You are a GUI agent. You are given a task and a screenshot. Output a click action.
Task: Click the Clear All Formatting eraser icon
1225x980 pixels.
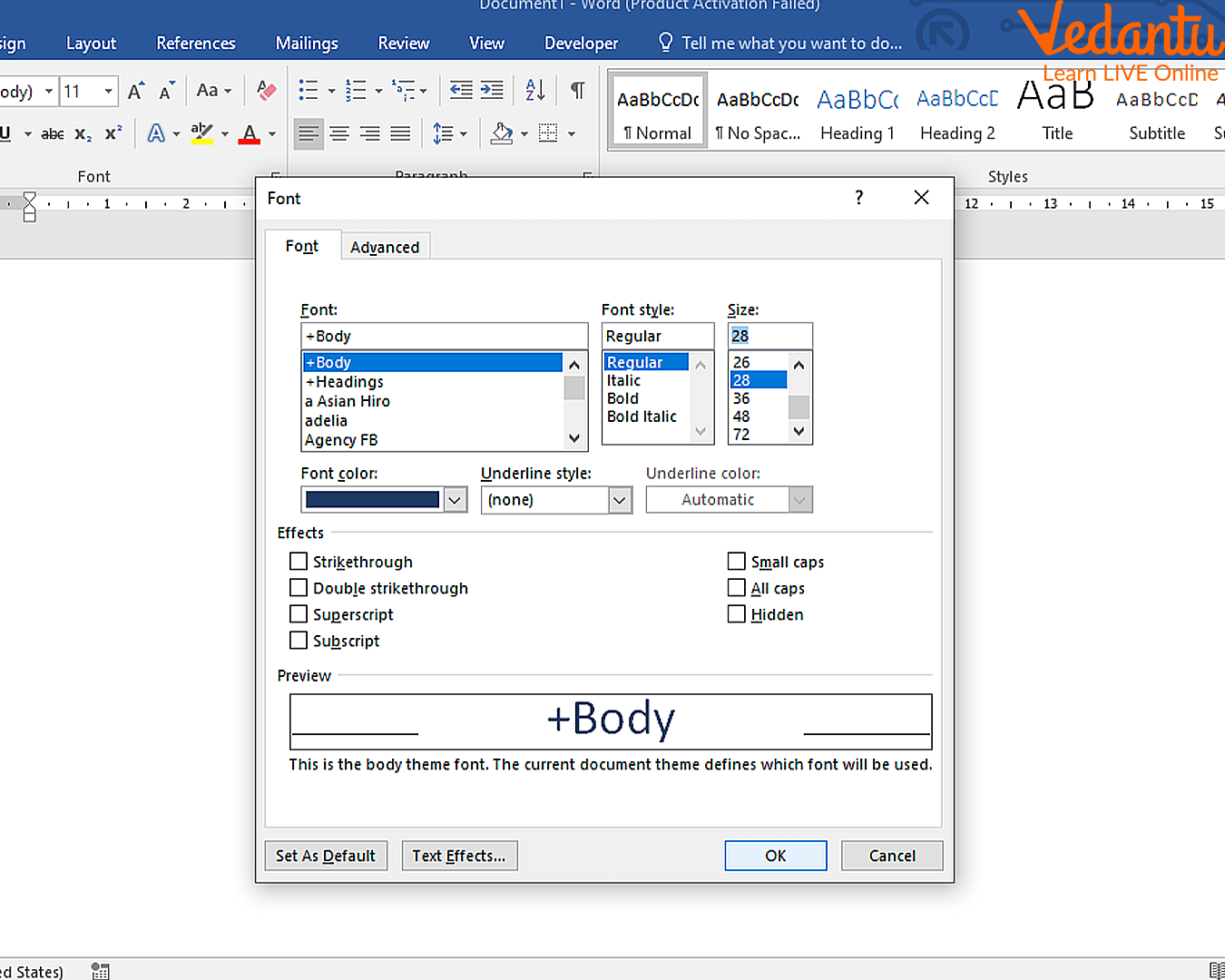[x=267, y=91]
